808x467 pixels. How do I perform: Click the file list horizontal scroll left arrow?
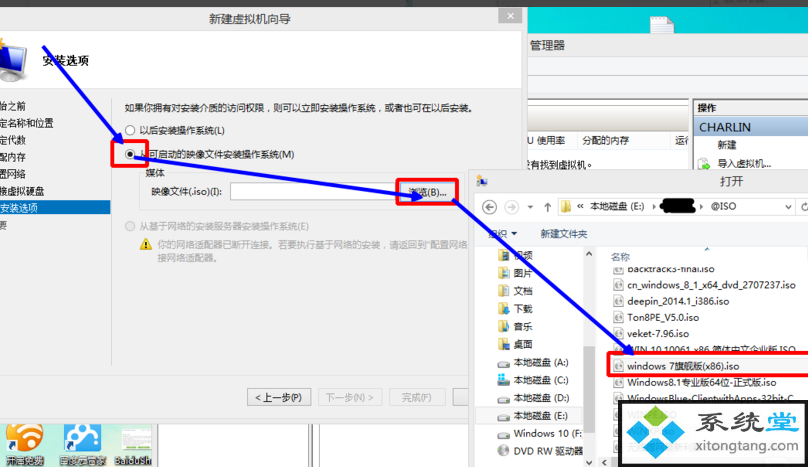(604, 462)
